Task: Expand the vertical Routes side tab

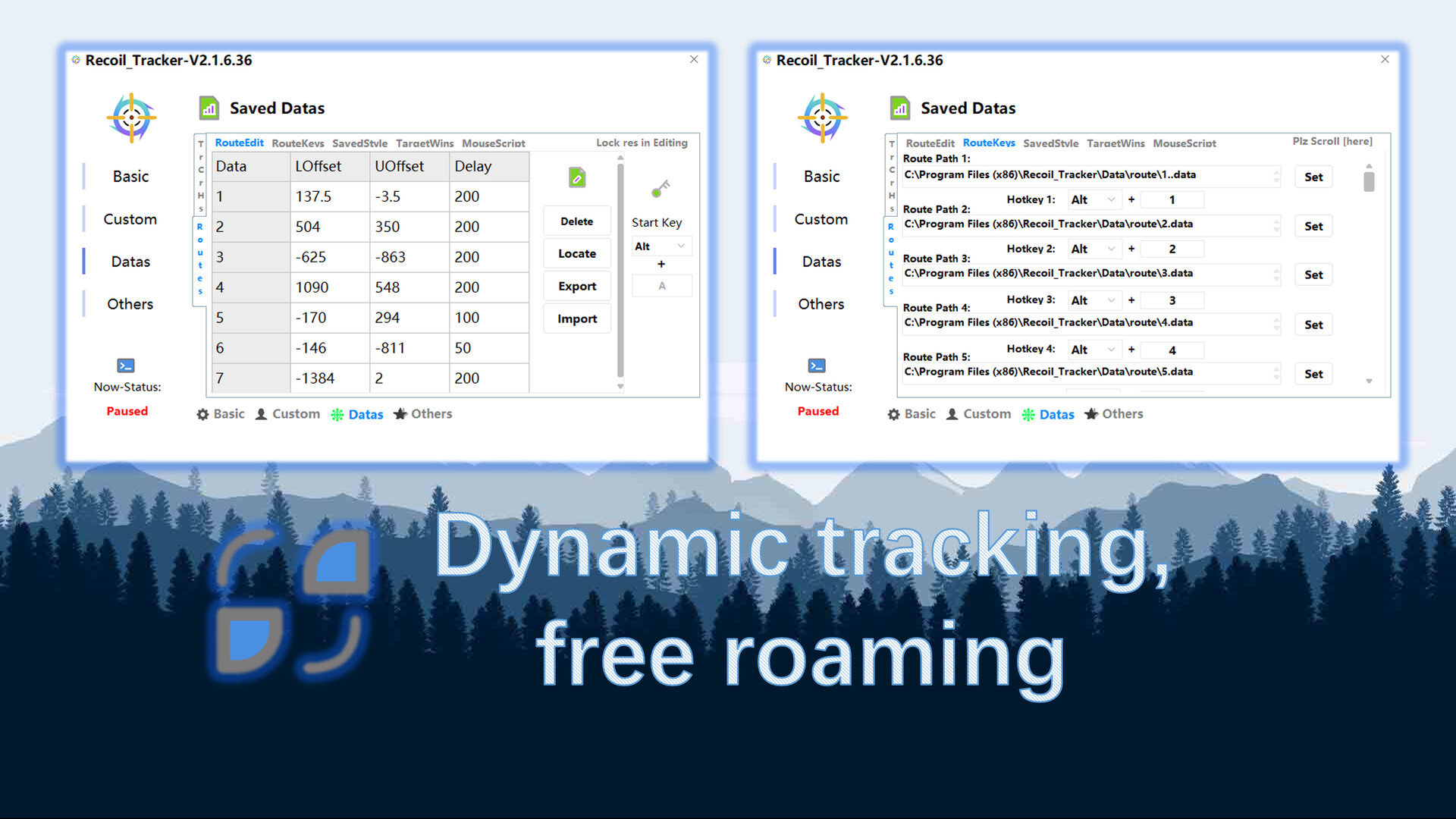Action: [199, 254]
